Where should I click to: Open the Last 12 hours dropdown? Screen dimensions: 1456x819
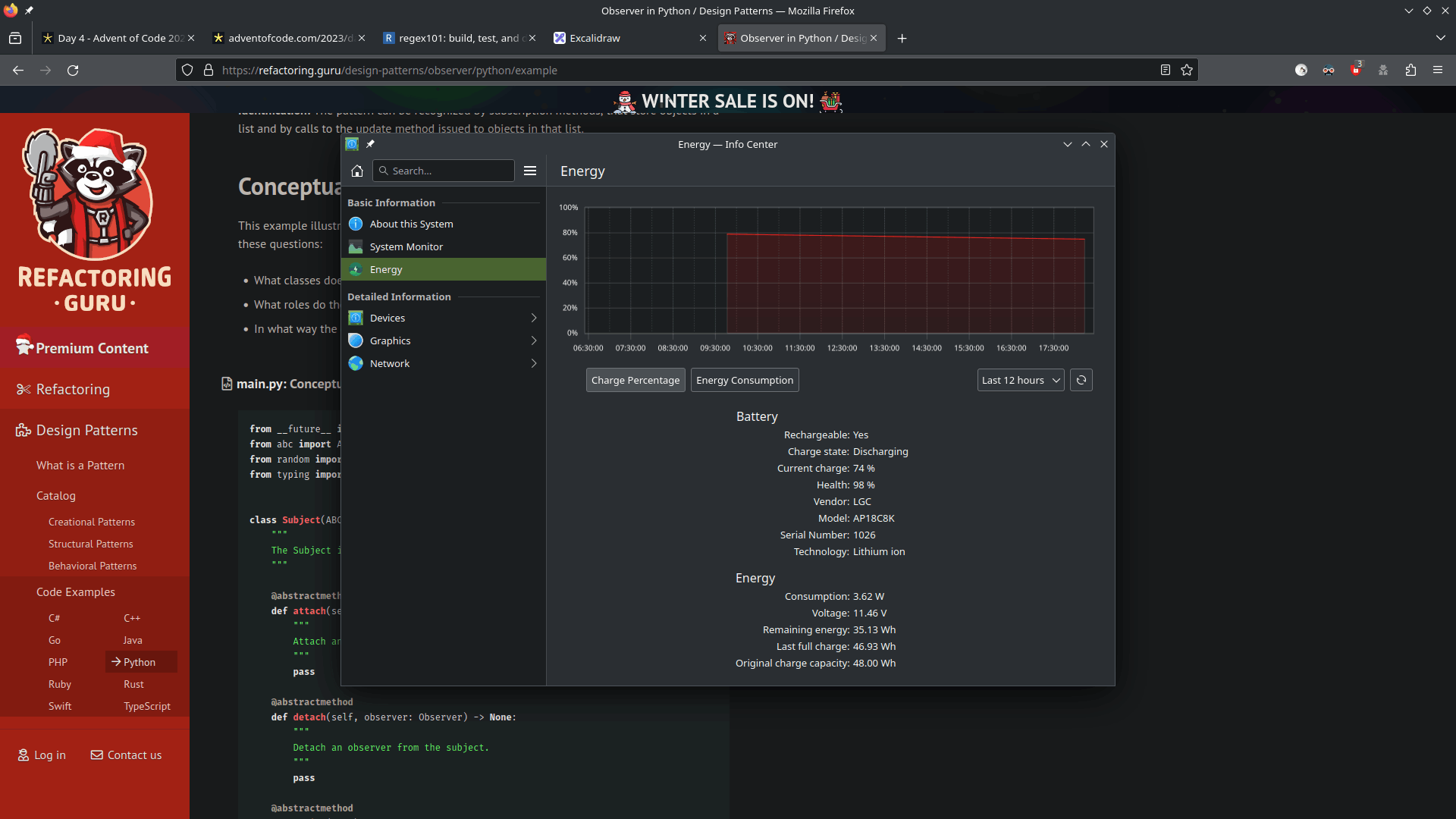click(x=1020, y=380)
